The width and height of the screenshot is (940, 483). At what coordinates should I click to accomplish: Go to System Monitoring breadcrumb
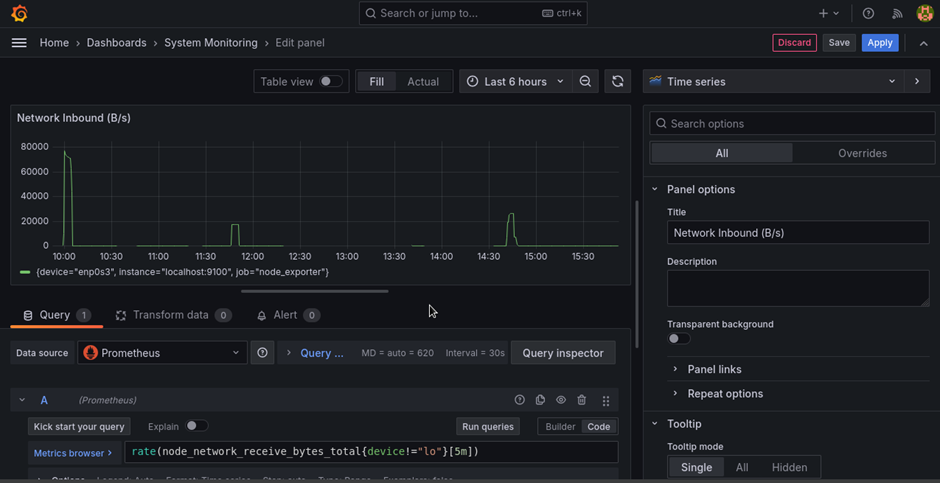tap(211, 43)
